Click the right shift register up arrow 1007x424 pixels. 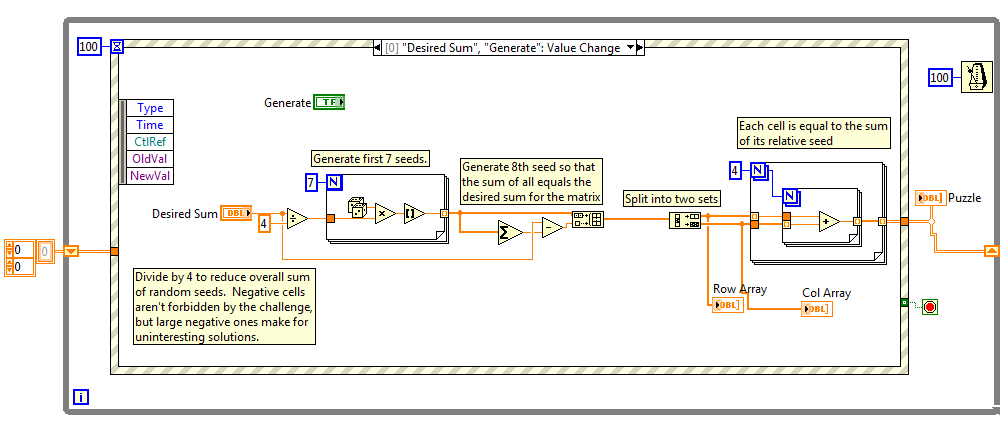point(992,251)
